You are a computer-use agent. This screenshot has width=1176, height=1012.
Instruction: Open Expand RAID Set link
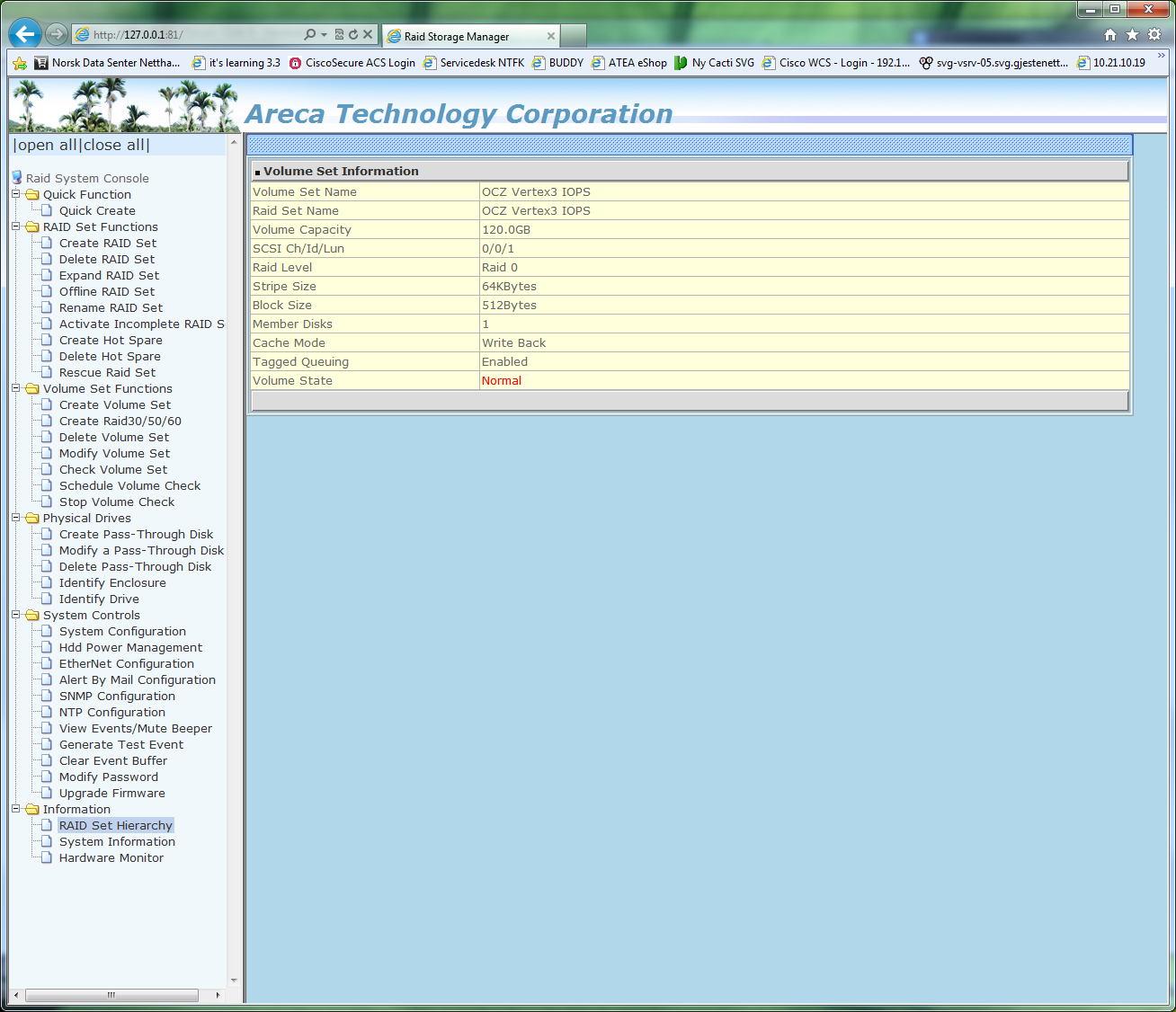(x=109, y=275)
